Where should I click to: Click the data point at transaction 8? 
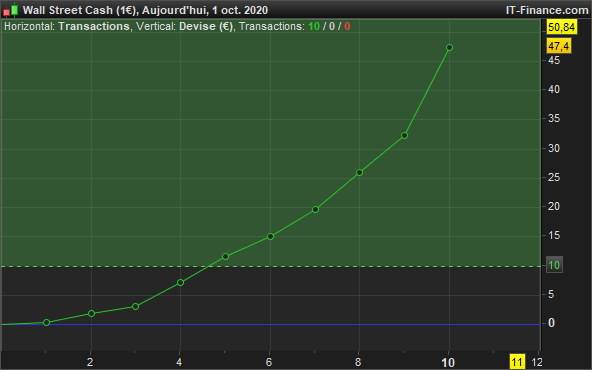coord(359,173)
